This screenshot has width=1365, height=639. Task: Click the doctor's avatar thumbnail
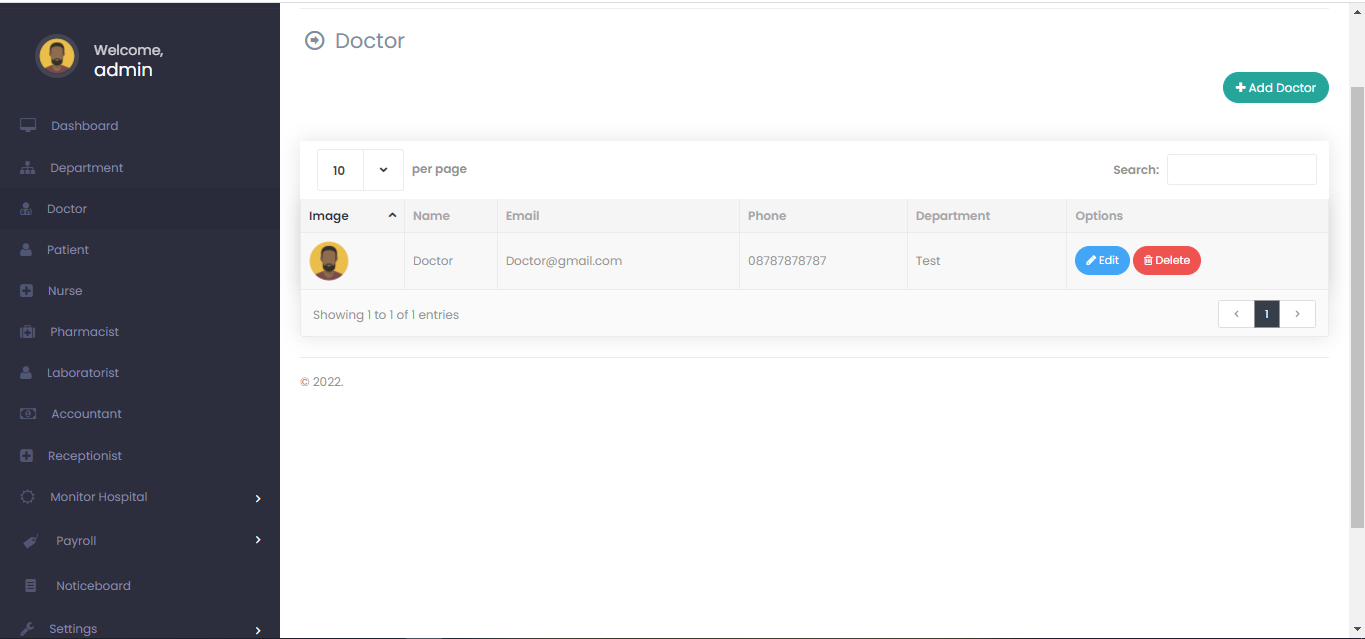click(328, 260)
